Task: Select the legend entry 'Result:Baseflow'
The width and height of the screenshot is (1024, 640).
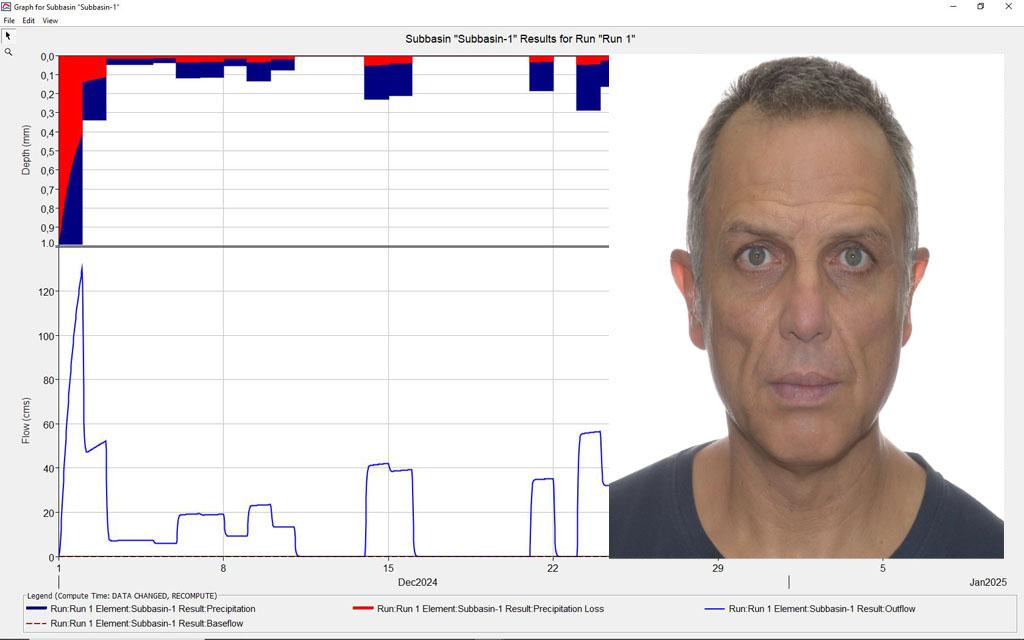Action: [147, 624]
